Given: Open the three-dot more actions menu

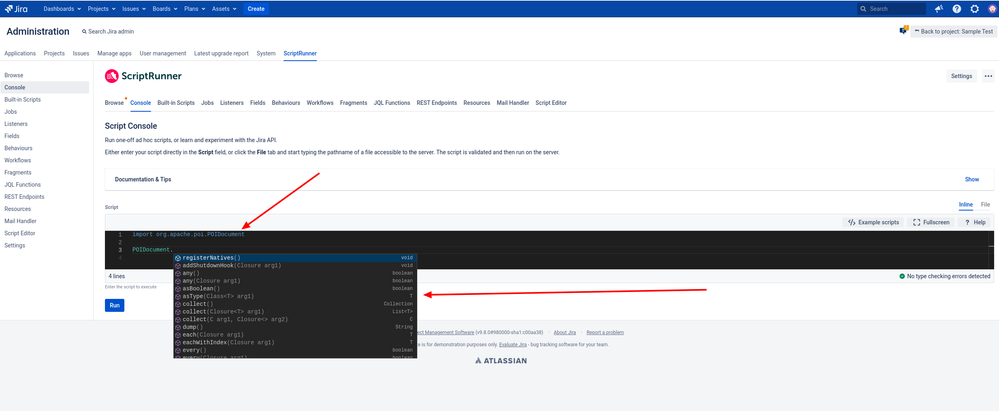Looking at the screenshot, I should click(988, 76).
